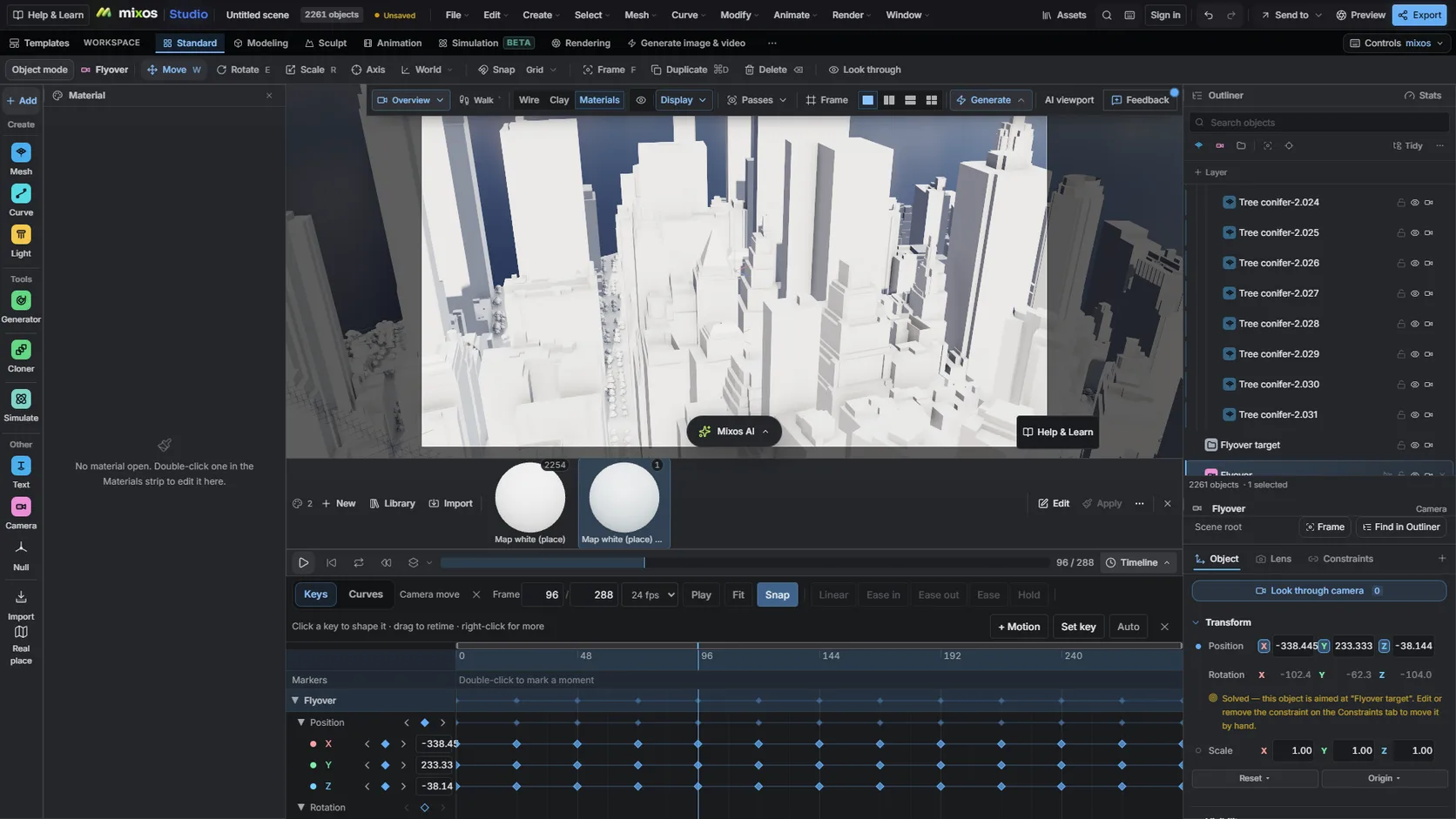Open the Constraints tab
This screenshot has width=1456, height=819.
(x=1340, y=559)
